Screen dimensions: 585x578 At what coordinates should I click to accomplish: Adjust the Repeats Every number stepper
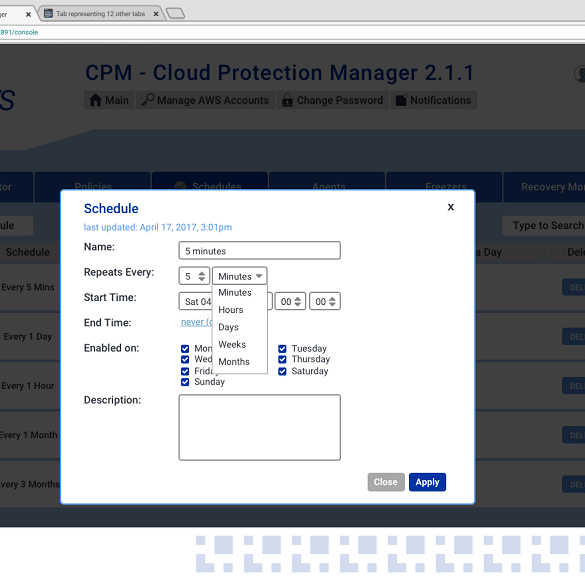pyautogui.click(x=201, y=276)
